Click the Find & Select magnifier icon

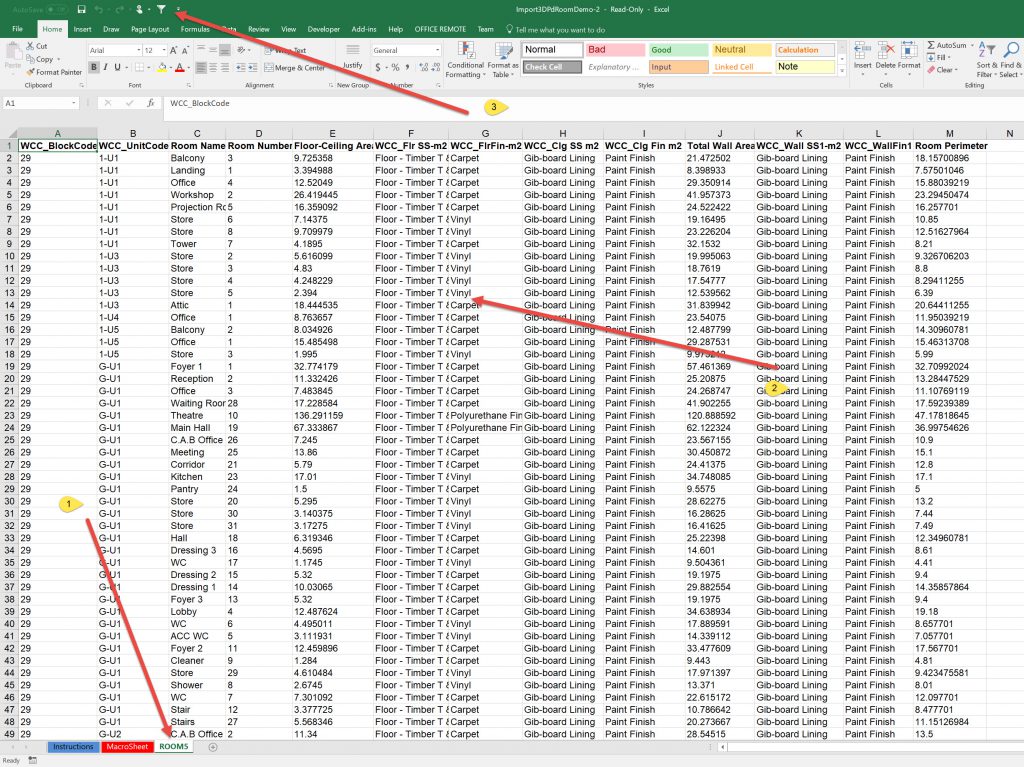click(1012, 49)
